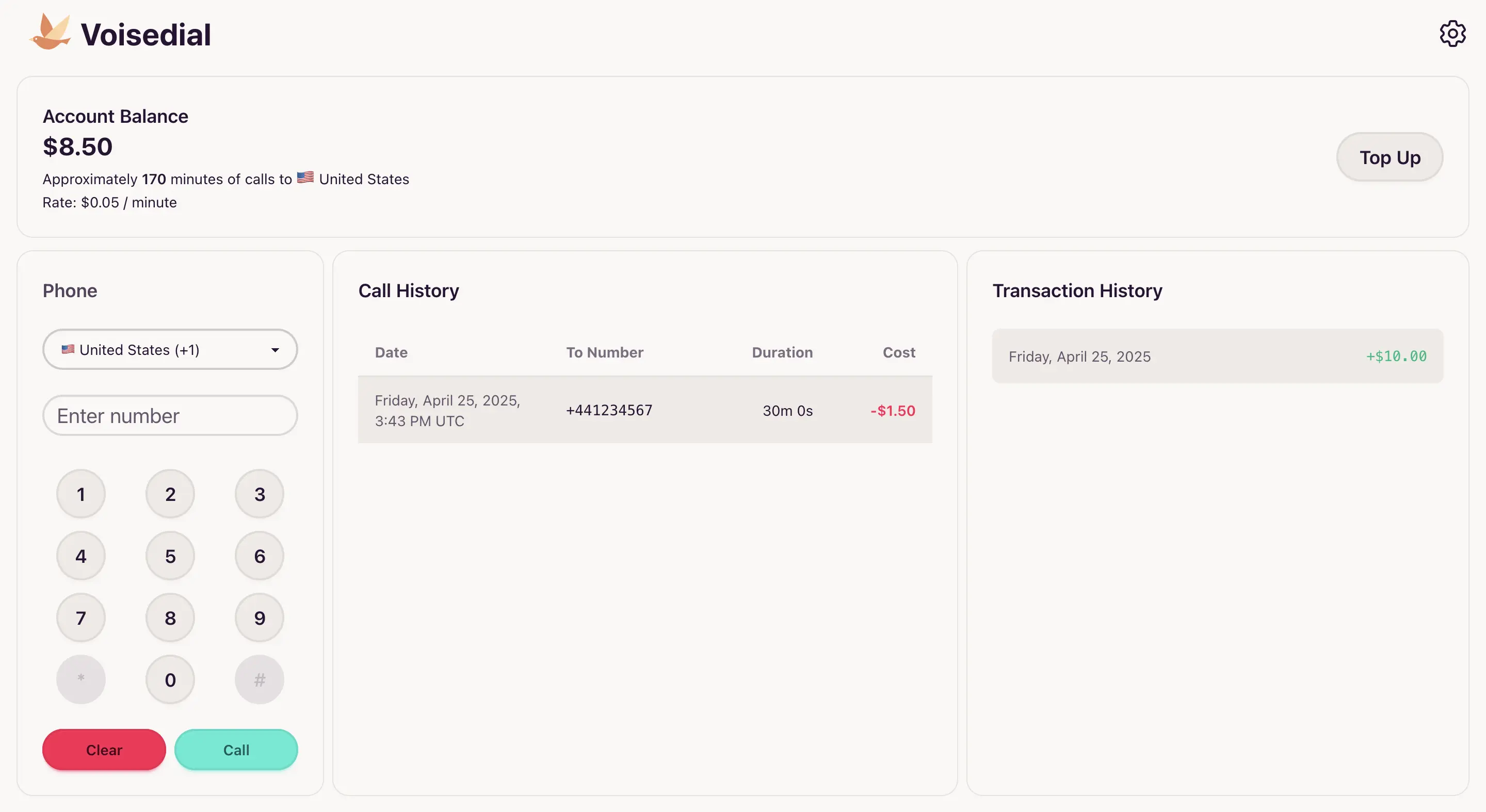Click the US flag in balance summary

[305, 177]
